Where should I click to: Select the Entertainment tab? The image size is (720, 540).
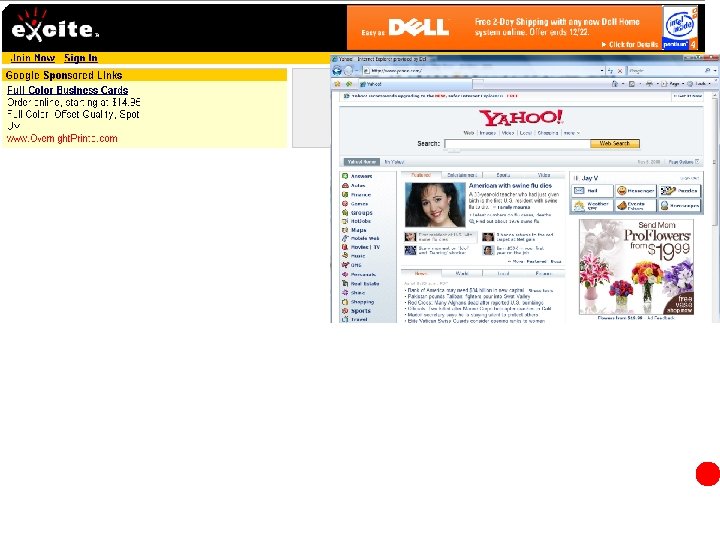click(462, 175)
